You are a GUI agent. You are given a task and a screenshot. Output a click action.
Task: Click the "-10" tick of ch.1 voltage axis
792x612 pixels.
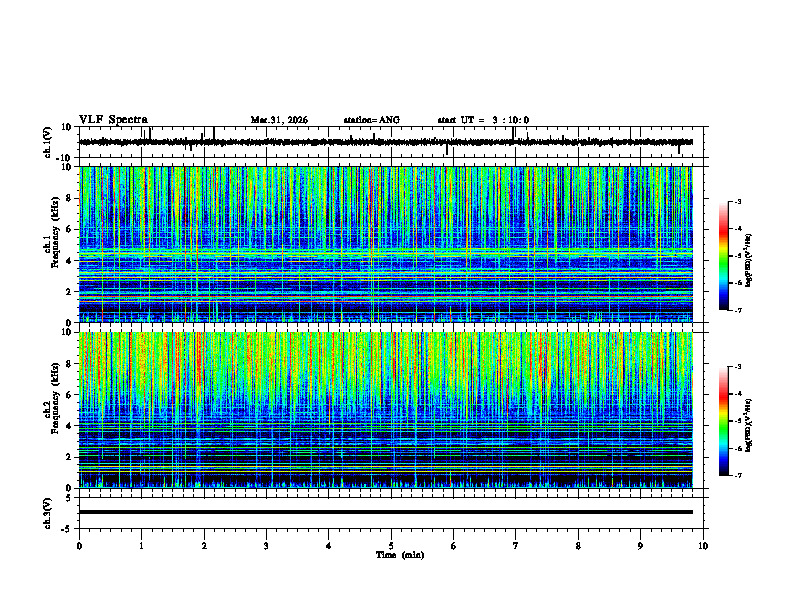click(x=65, y=158)
